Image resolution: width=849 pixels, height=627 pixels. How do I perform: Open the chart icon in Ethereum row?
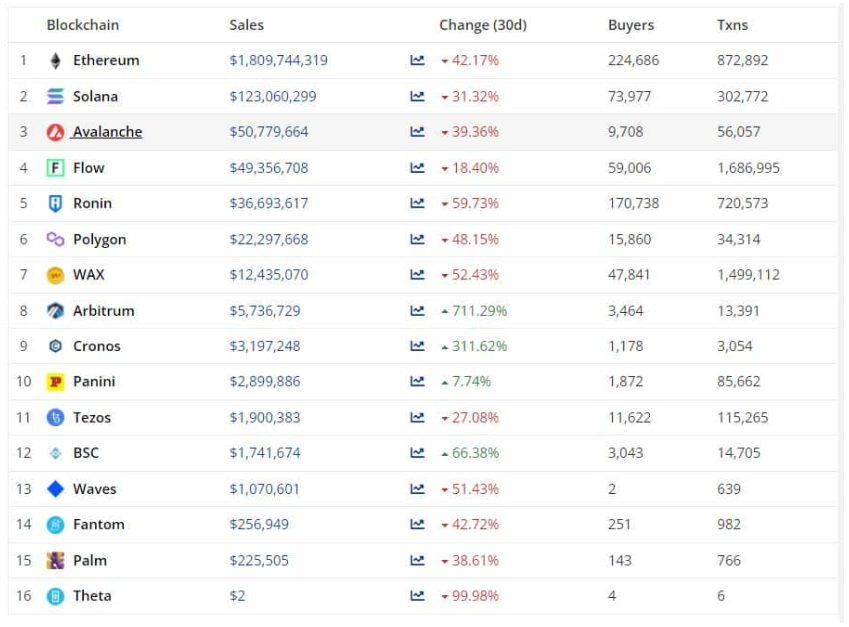[x=417, y=61]
